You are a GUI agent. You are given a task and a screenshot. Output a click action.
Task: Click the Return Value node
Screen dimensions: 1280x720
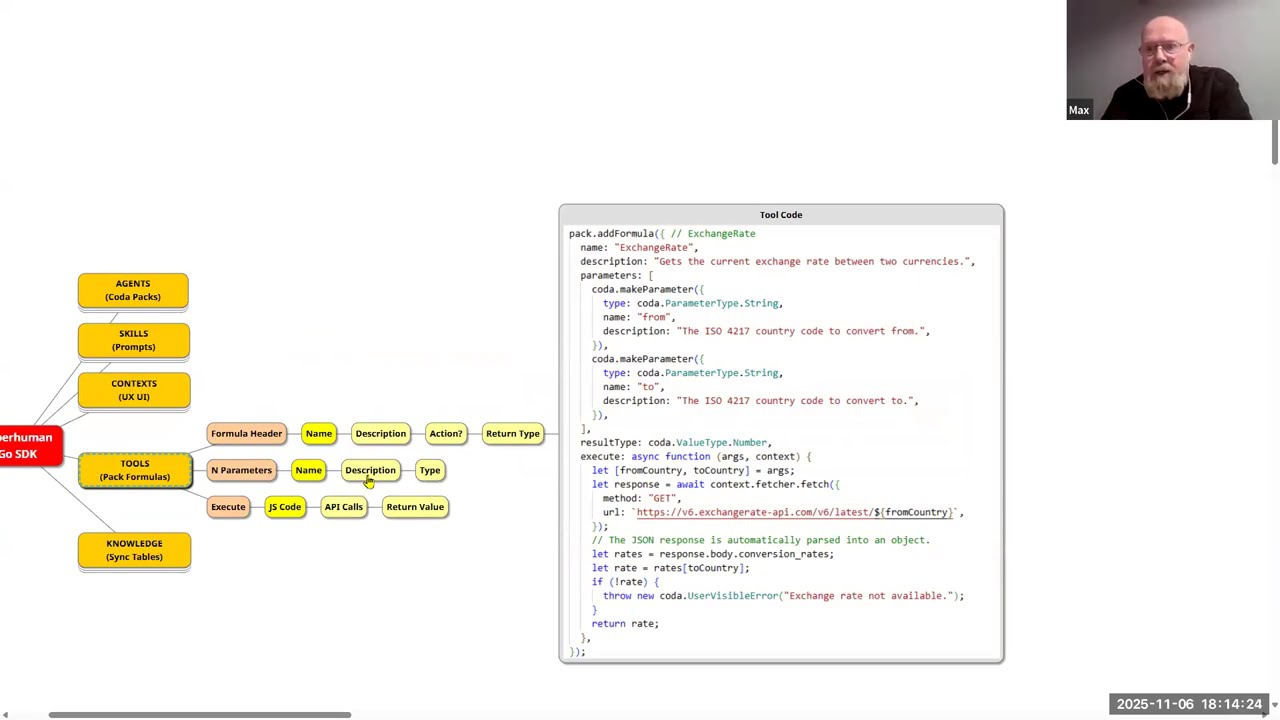[x=415, y=507]
